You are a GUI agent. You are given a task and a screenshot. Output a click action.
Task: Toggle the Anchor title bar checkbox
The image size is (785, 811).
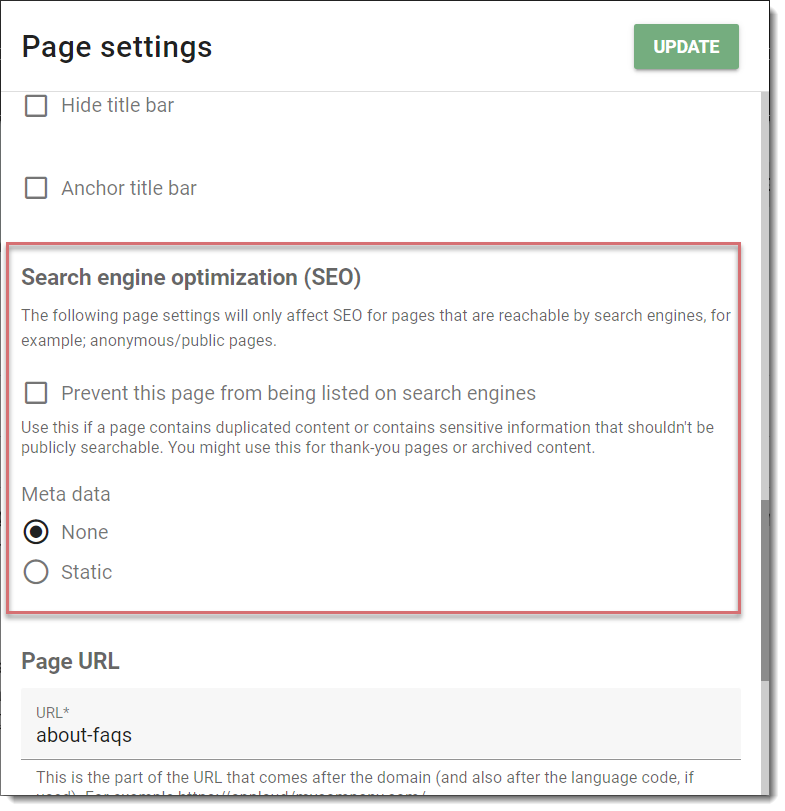(x=36, y=188)
